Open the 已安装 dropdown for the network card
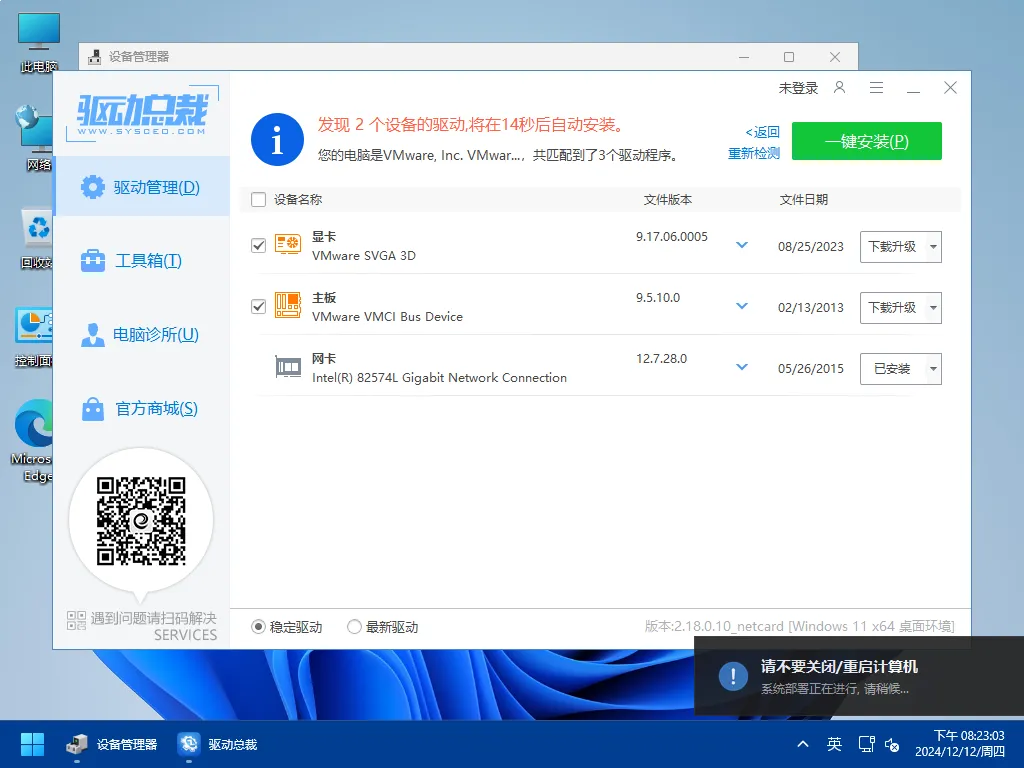The width and height of the screenshot is (1024, 768). [x=933, y=368]
